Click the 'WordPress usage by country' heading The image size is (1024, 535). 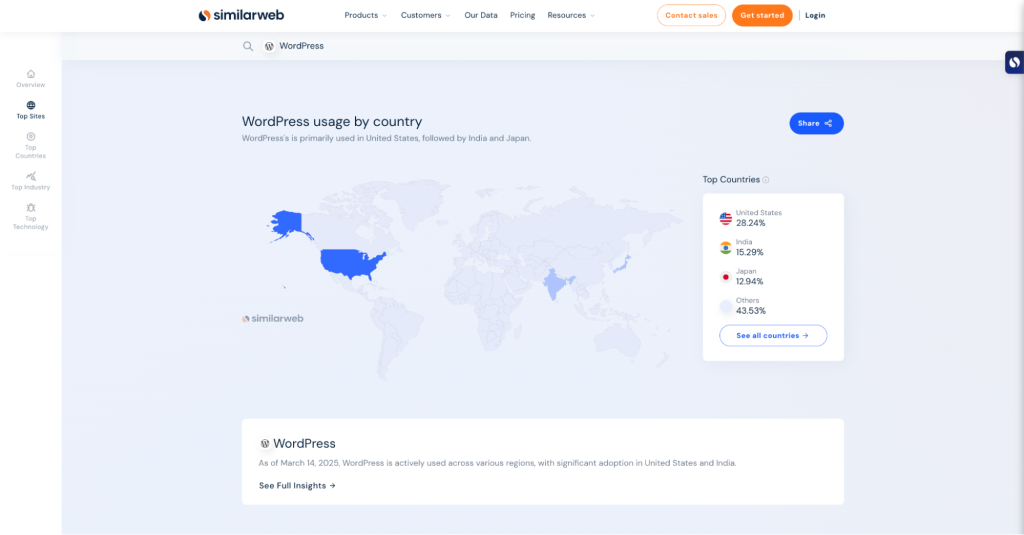coord(332,122)
